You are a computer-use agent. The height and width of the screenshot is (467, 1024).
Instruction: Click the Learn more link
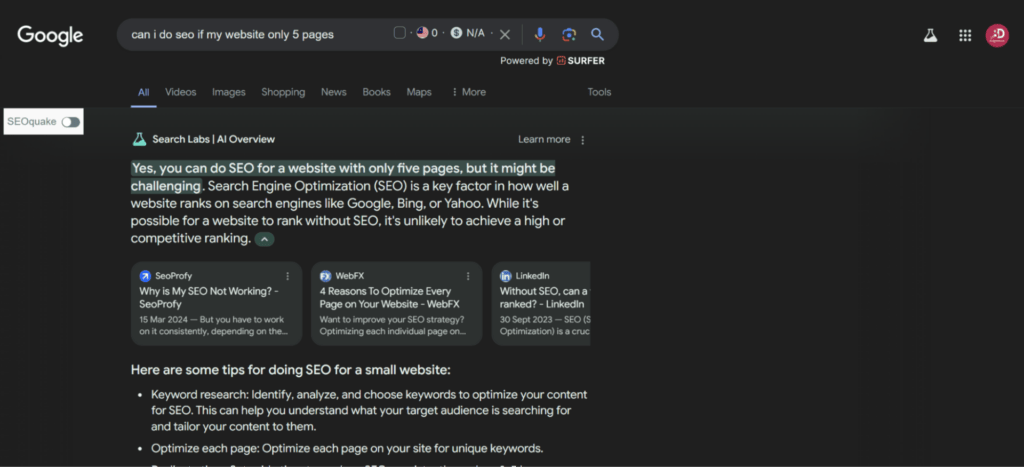click(544, 139)
